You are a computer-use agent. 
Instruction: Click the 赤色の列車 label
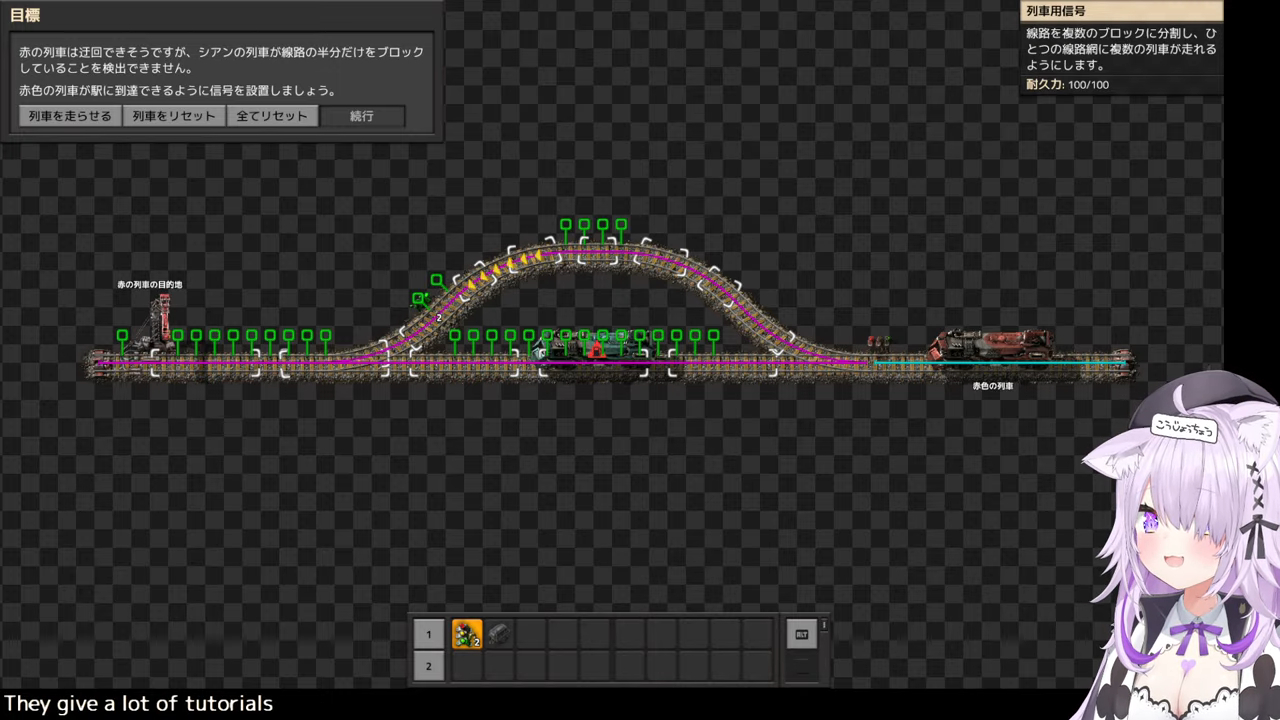[993, 385]
